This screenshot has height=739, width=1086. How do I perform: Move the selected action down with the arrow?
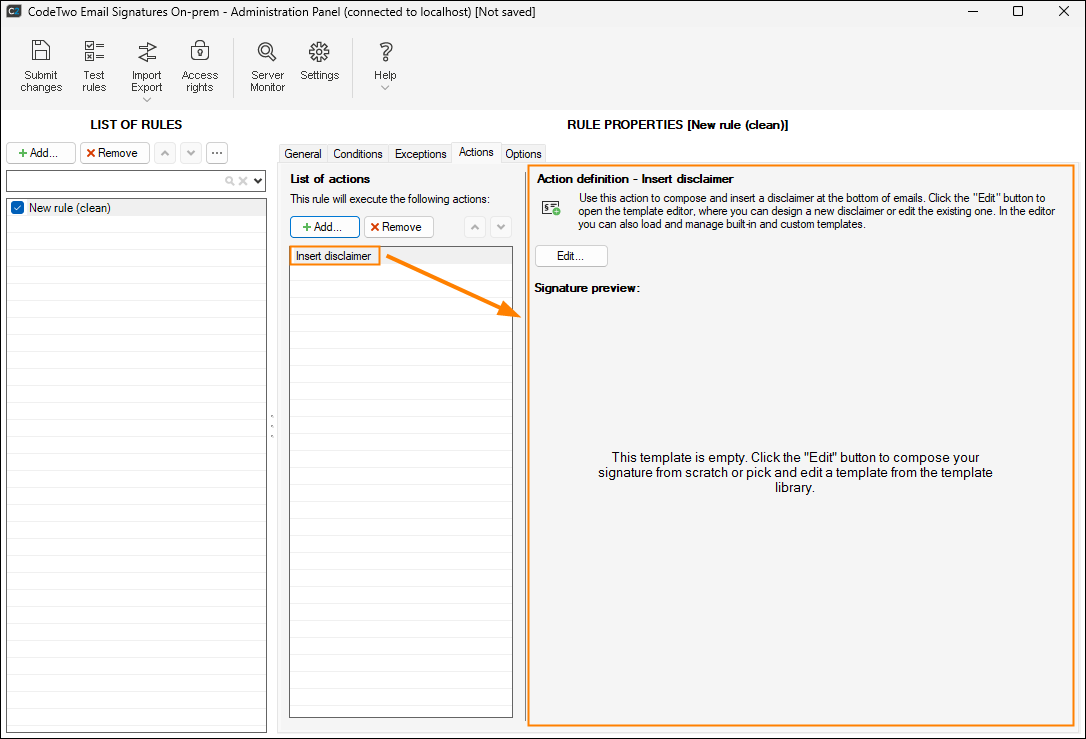(500, 227)
